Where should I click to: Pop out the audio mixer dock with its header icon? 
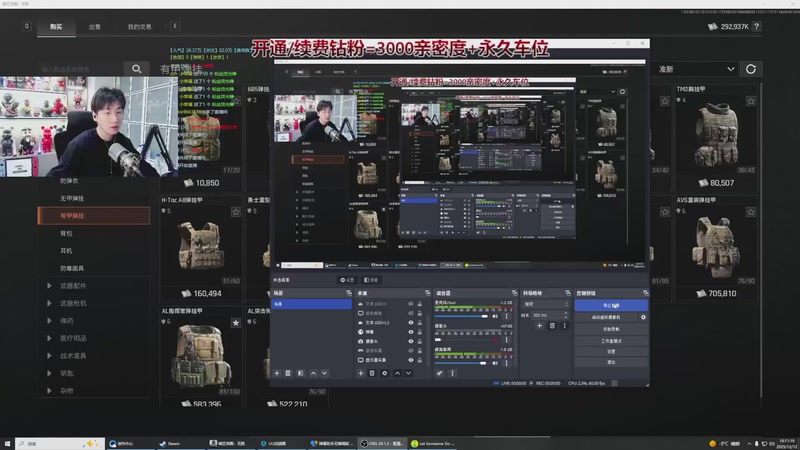coord(514,293)
